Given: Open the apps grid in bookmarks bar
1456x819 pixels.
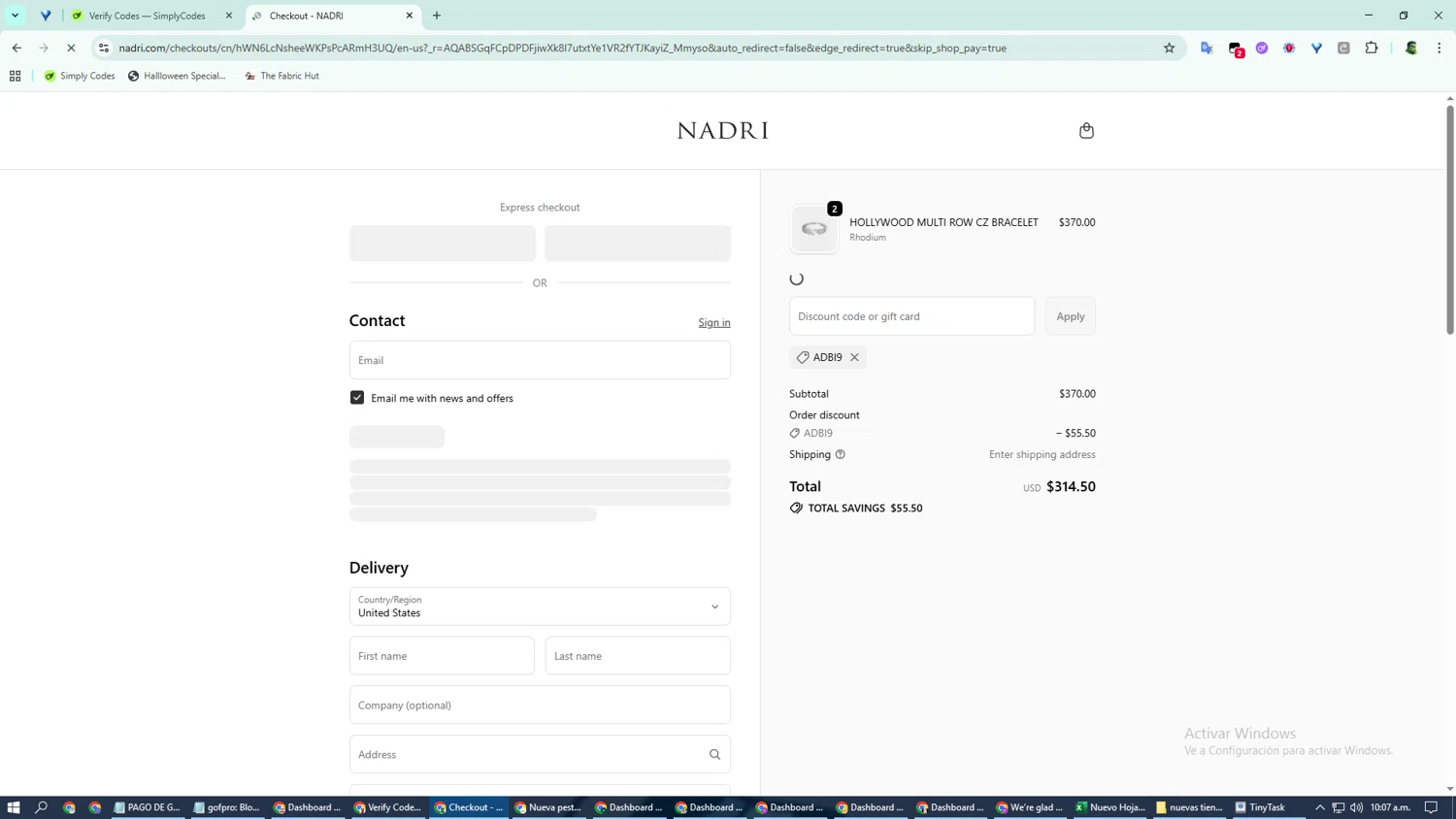Looking at the screenshot, I should [x=15, y=76].
